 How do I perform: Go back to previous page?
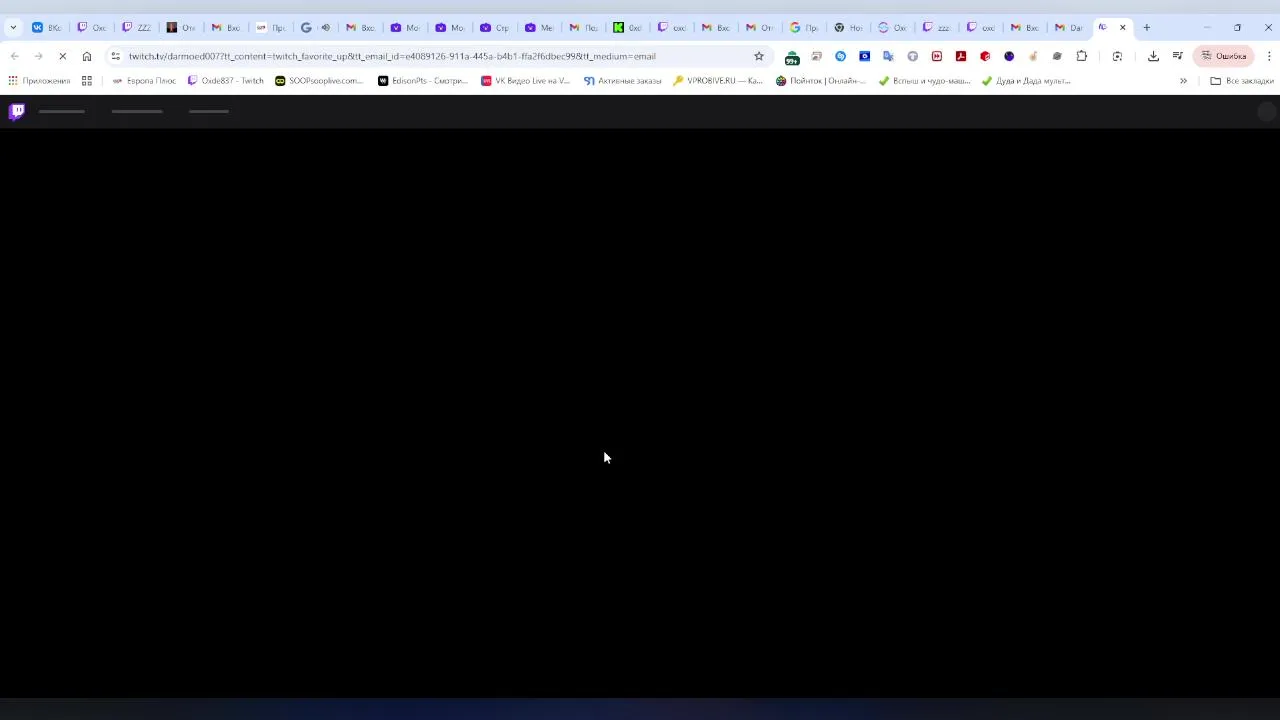point(14,56)
